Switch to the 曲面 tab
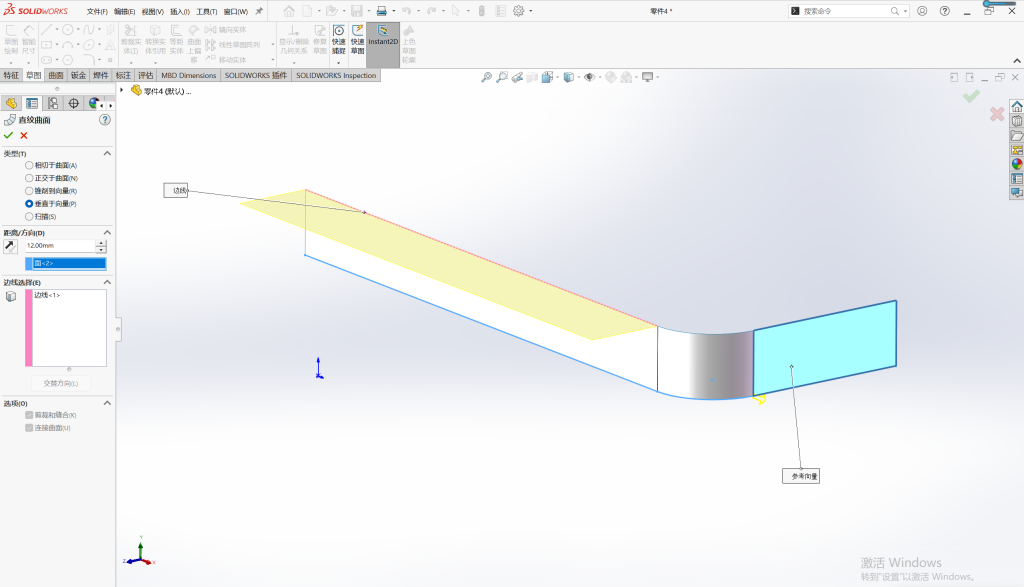 (56, 75)
